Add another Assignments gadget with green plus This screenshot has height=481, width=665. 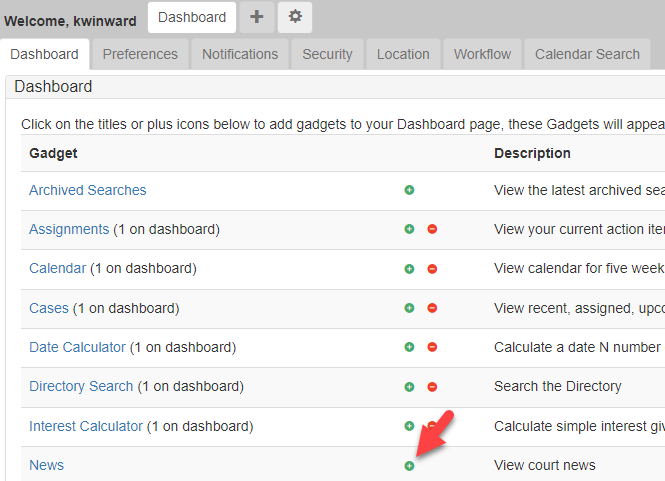point(409,229)
